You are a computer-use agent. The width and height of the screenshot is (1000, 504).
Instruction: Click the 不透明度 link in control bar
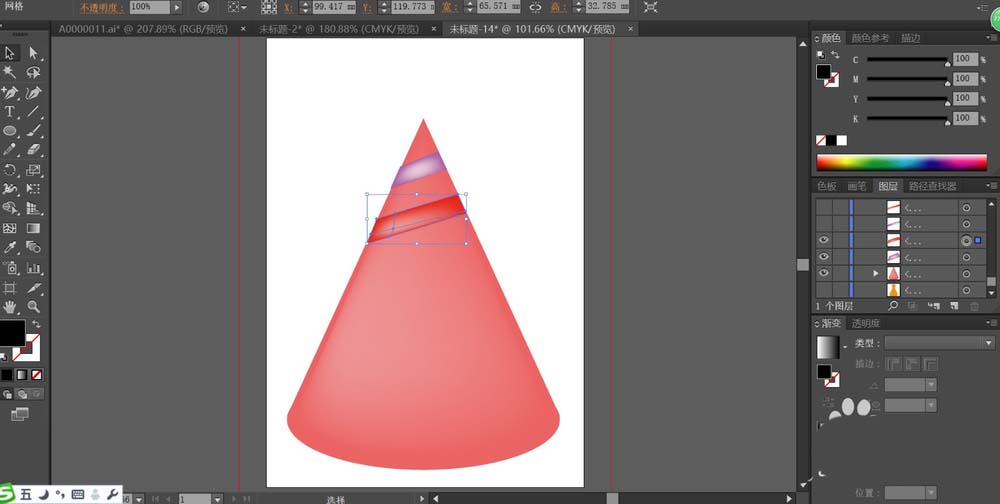(x=101, y=8)
